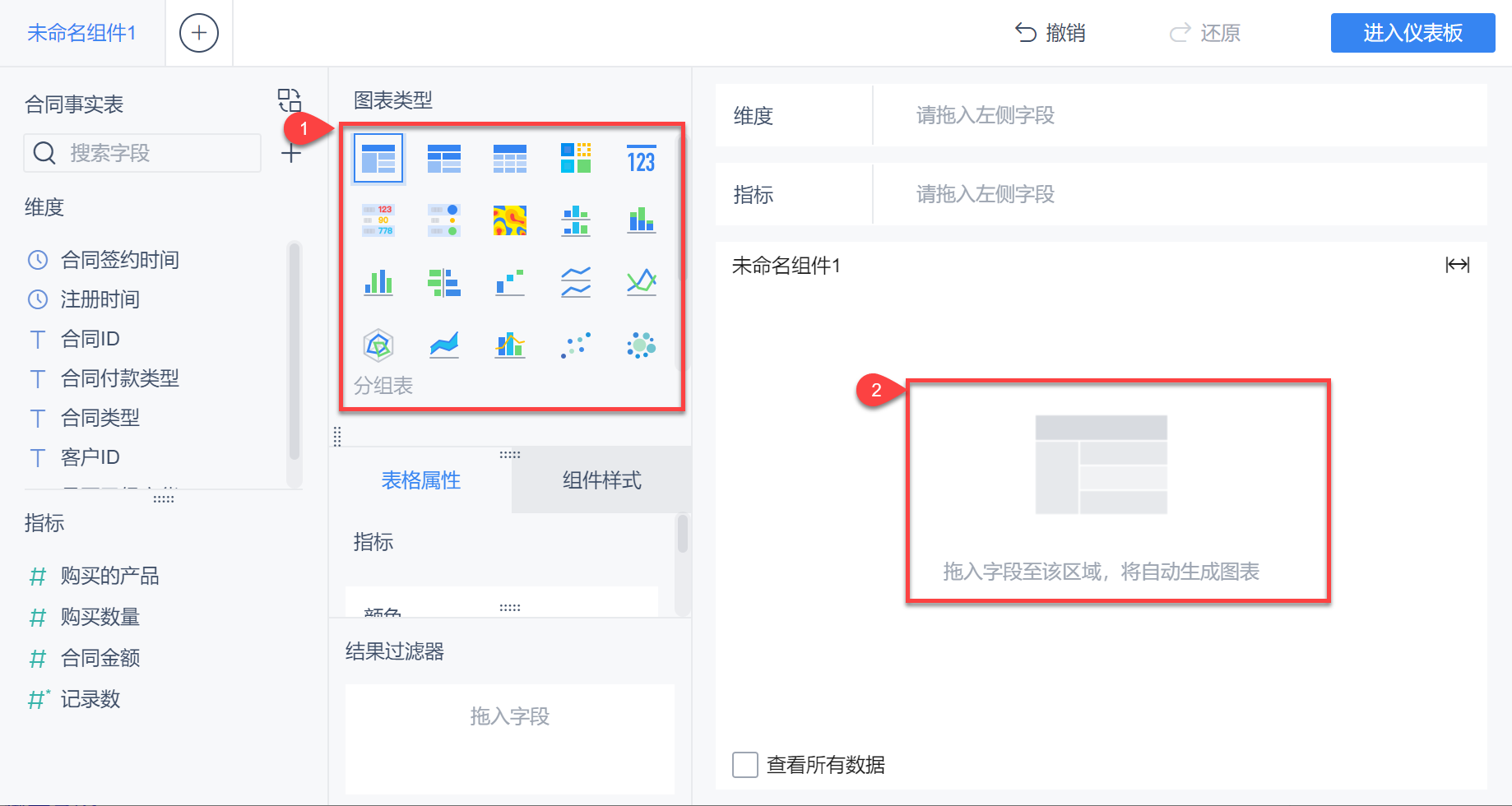The height and width of the screenshot is (806, 1512).
Task: Click the dimension list vertical scrollbar
Action: 295,352
